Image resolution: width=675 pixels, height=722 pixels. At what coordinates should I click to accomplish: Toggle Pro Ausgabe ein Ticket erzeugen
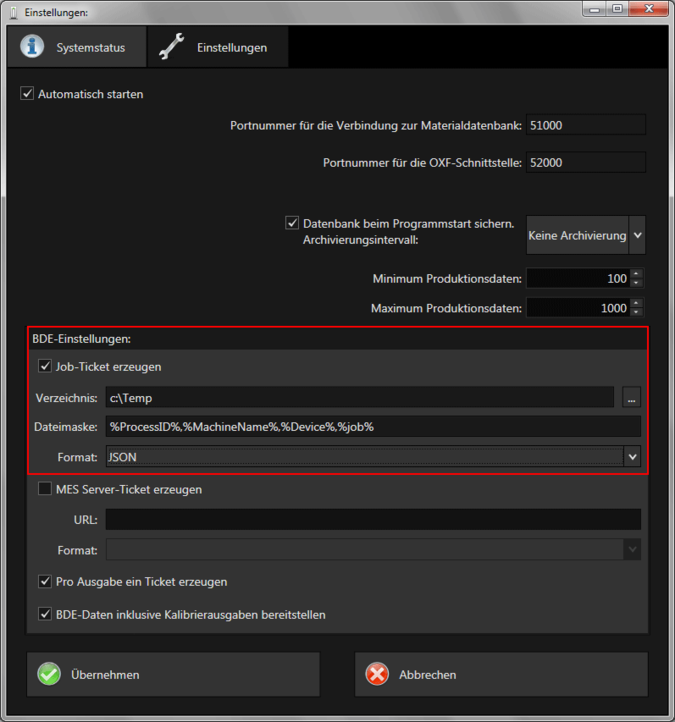(x=45, y=582)
